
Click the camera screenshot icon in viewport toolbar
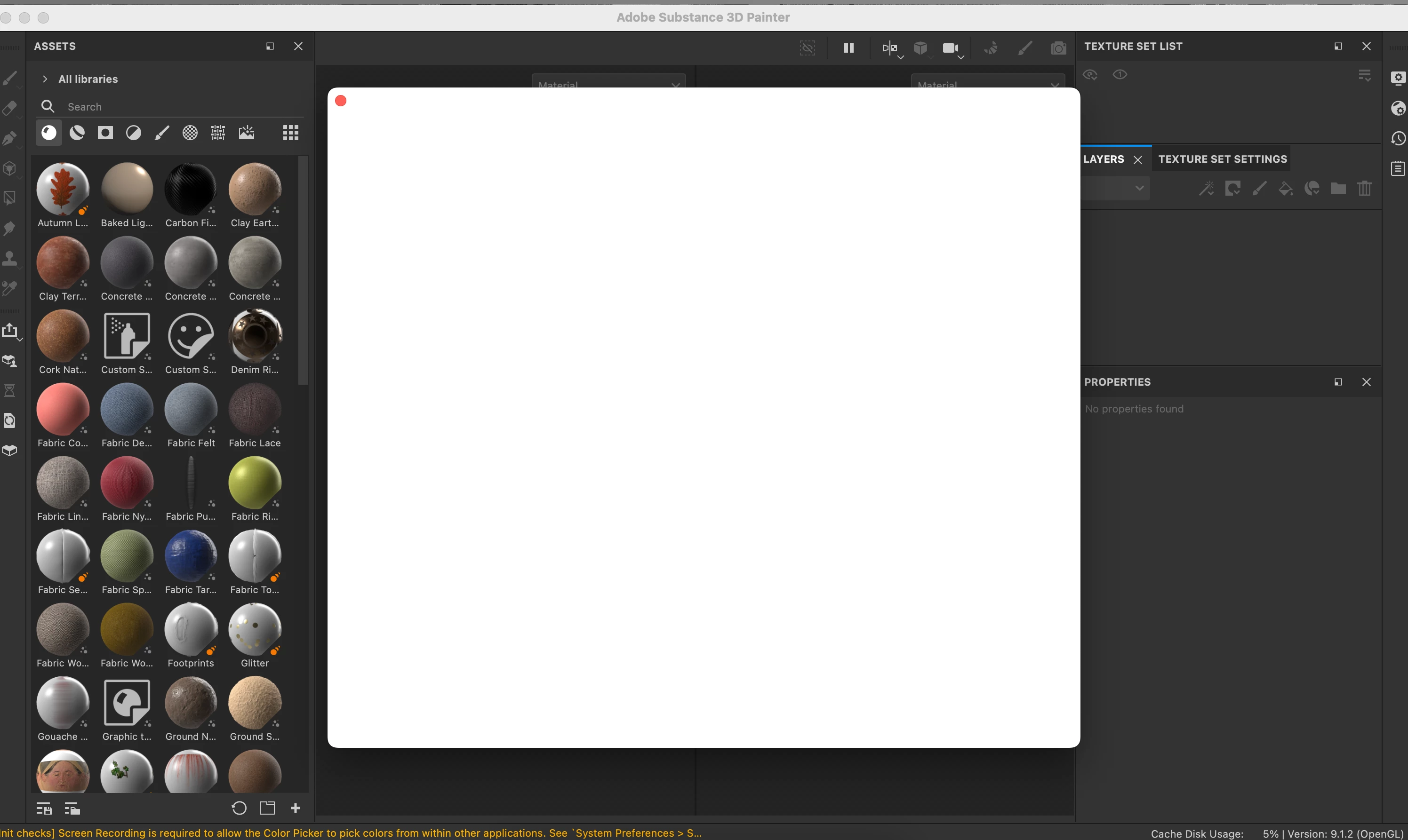1058,48
